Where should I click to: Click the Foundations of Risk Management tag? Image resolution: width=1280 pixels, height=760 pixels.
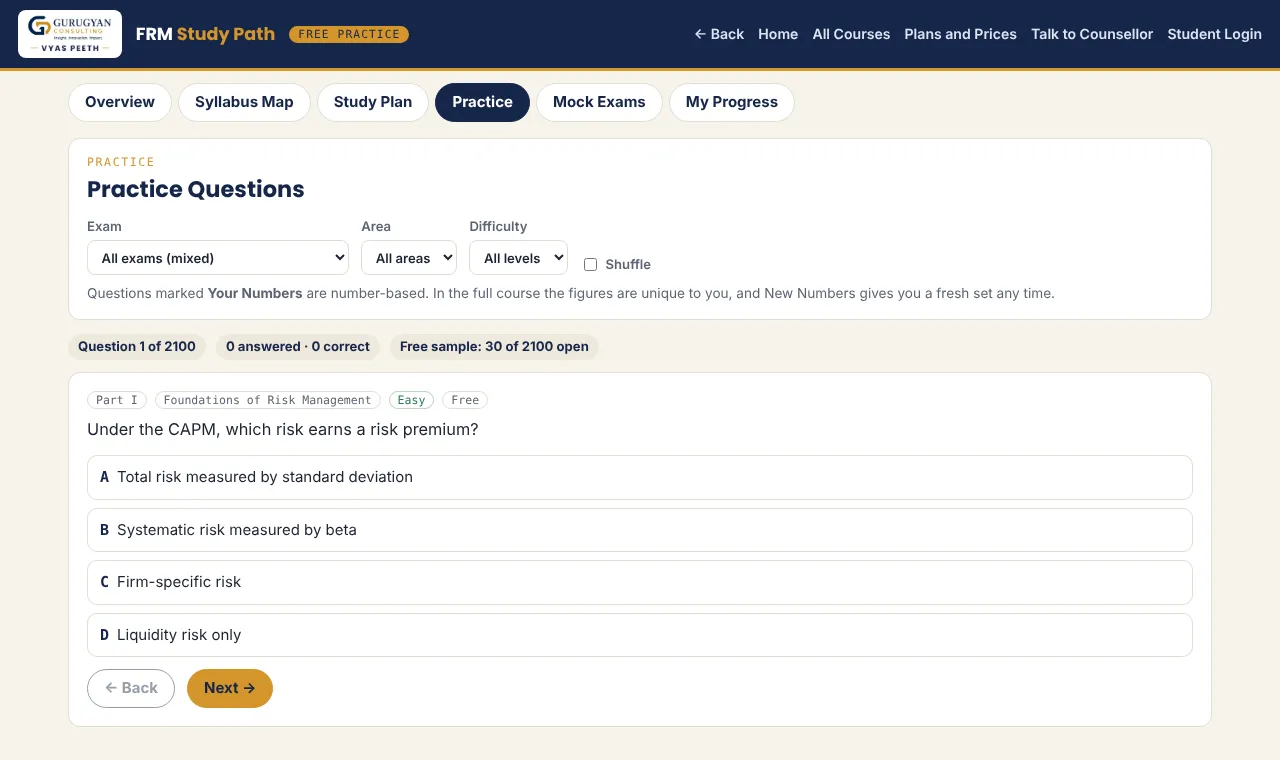tap(267, 400)
